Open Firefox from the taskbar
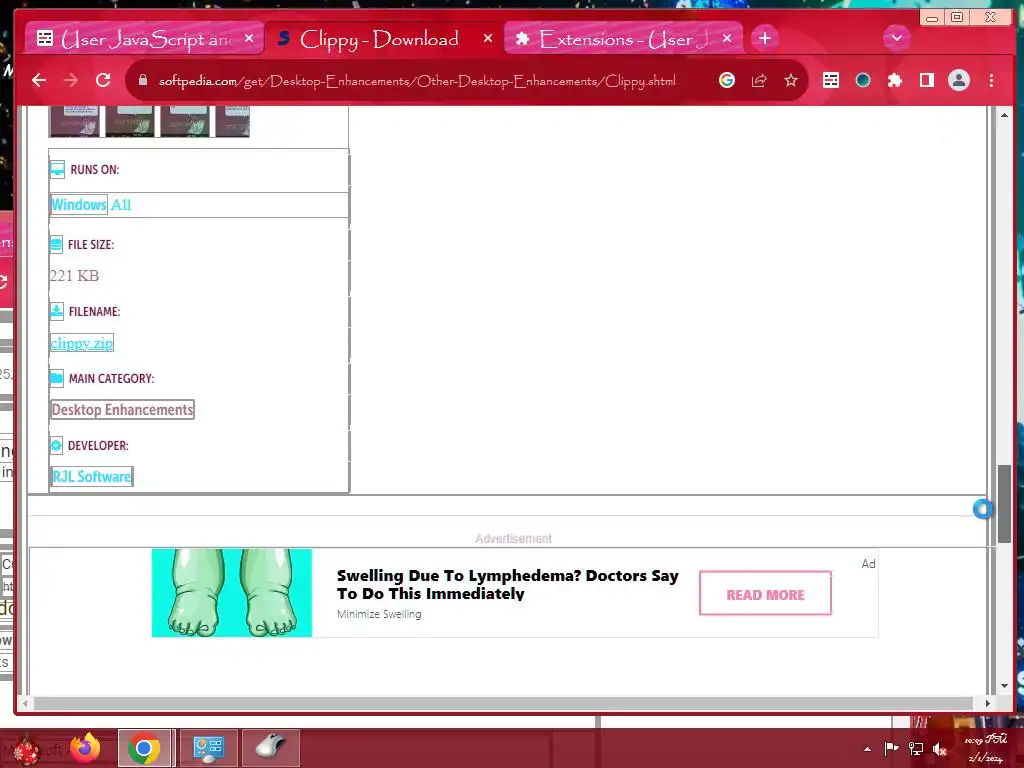The height and width of the screenshot is (768, 1024). (85, 748)
